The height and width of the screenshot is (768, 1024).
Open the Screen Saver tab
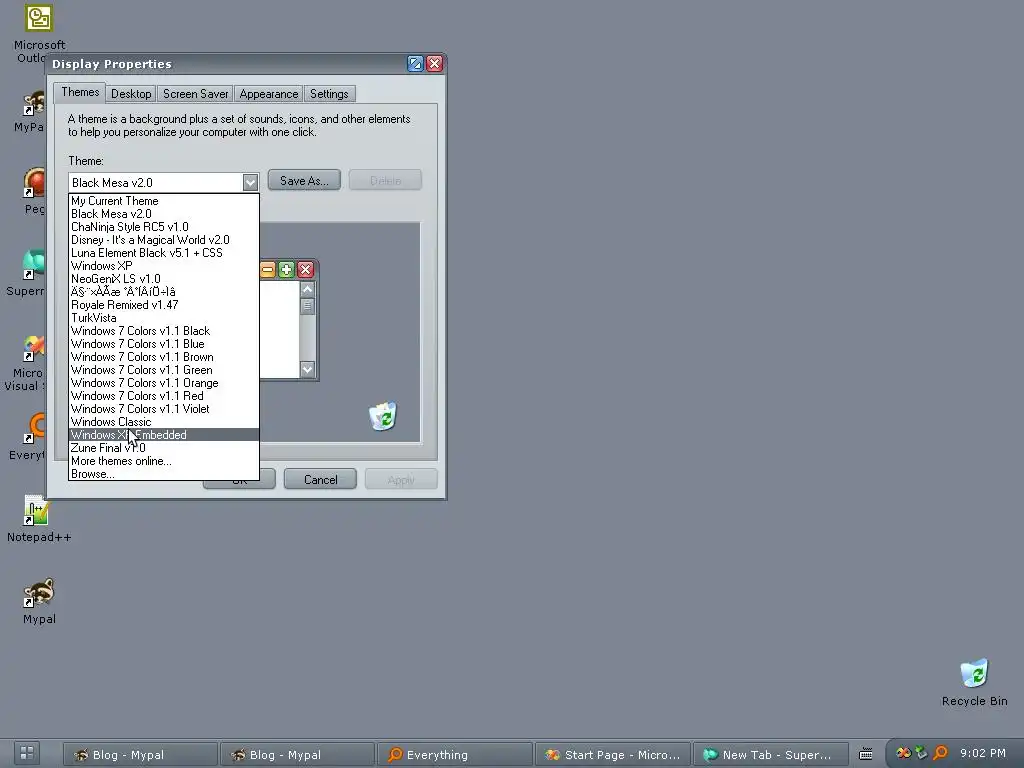pos(195,94)
